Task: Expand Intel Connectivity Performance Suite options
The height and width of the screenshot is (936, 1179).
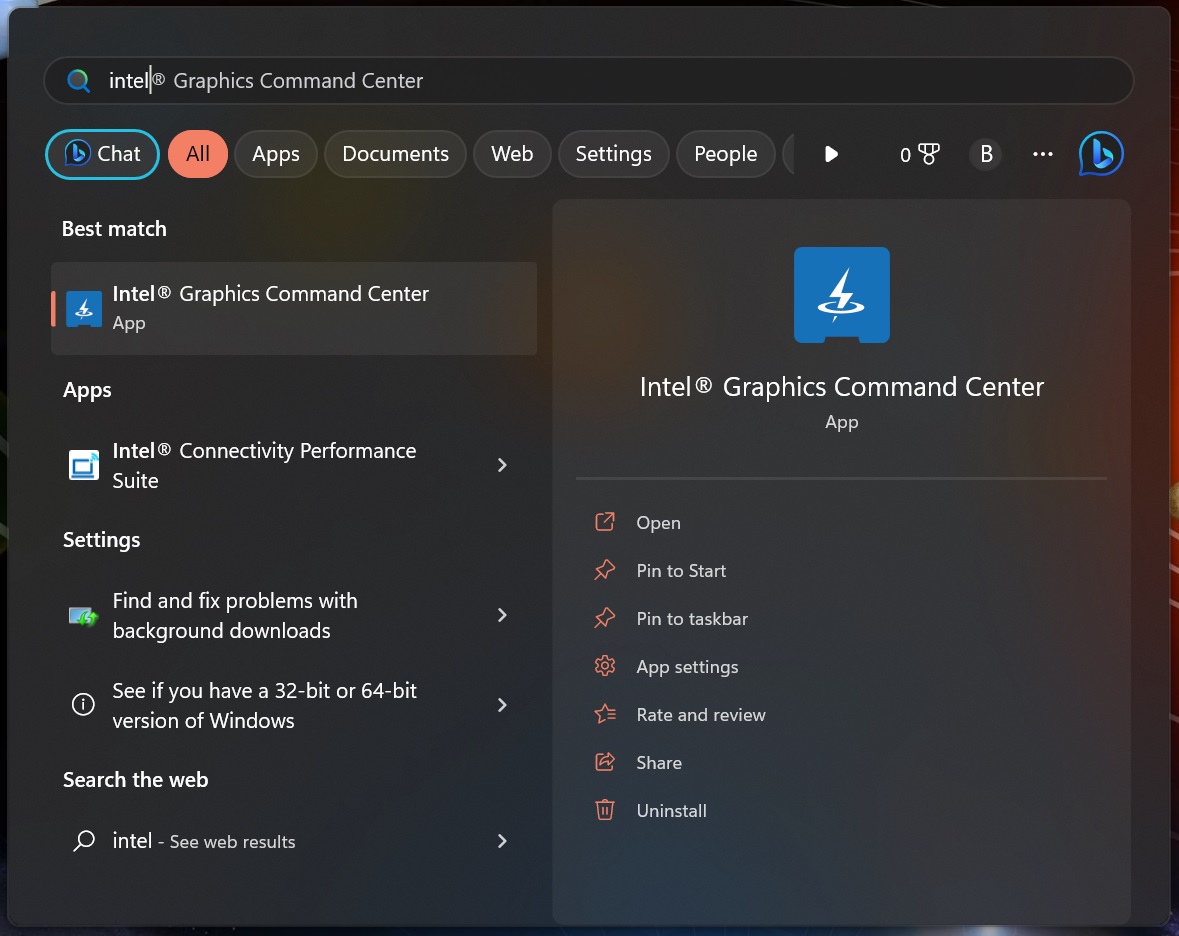Action: tap(502, 465)
